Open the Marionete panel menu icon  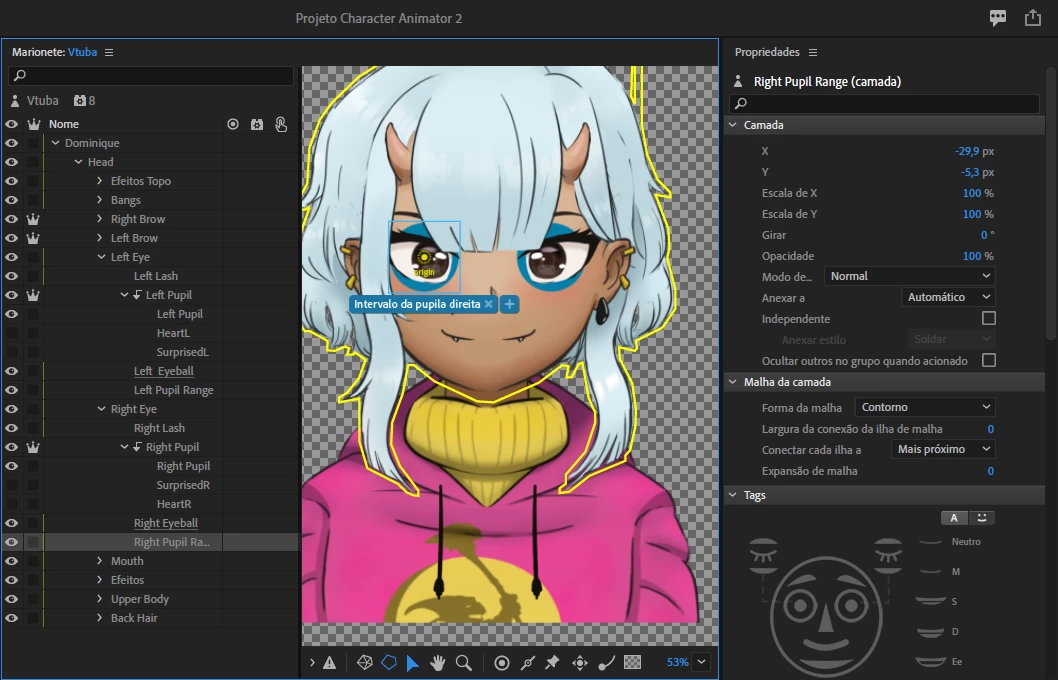pyautogui.click(x=109, y=52)
